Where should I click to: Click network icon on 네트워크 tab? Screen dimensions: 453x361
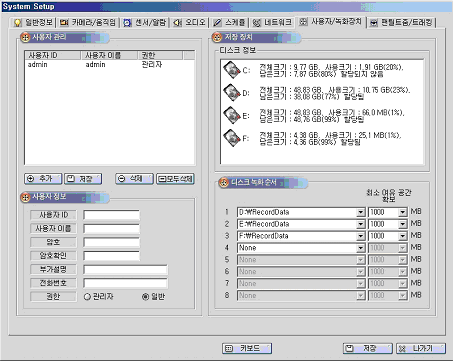coord(257,23)
